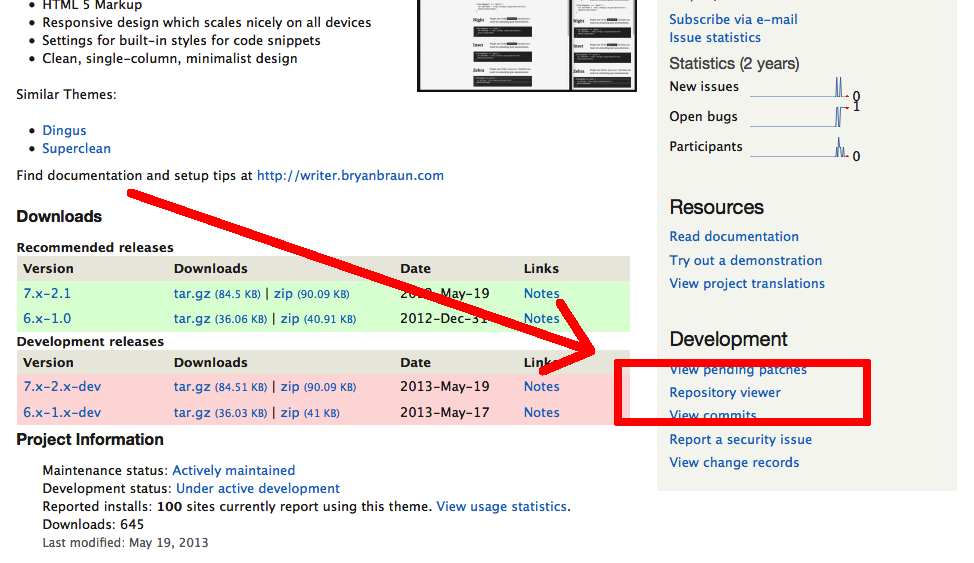
Task: Visit writer.bryanbraun.com documentation link
Action: click(350, 175)
